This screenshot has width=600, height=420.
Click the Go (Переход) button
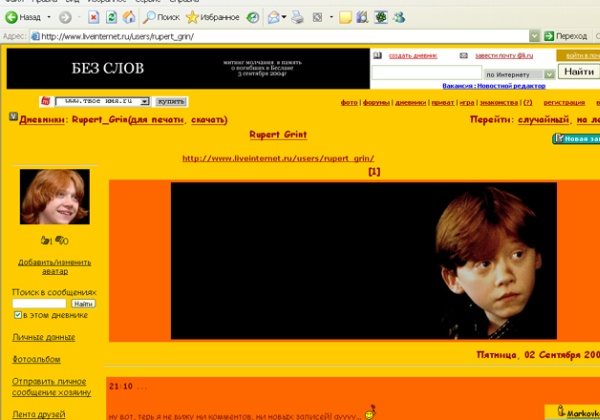pyautogui.click(x=566, y=36)
